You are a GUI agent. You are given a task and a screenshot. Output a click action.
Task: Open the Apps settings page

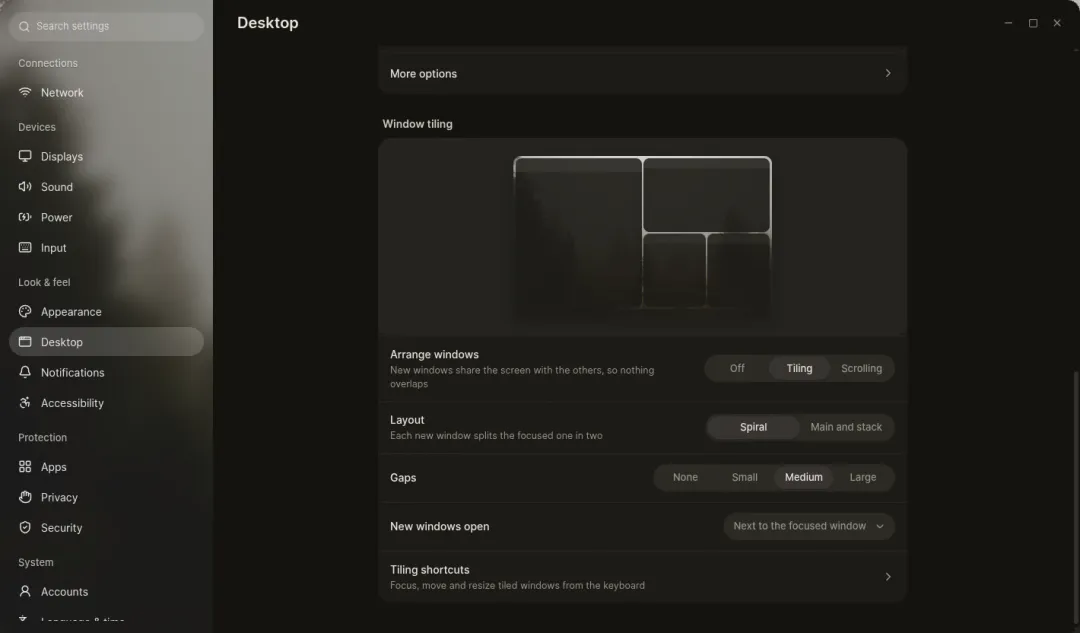click(106, 466)
